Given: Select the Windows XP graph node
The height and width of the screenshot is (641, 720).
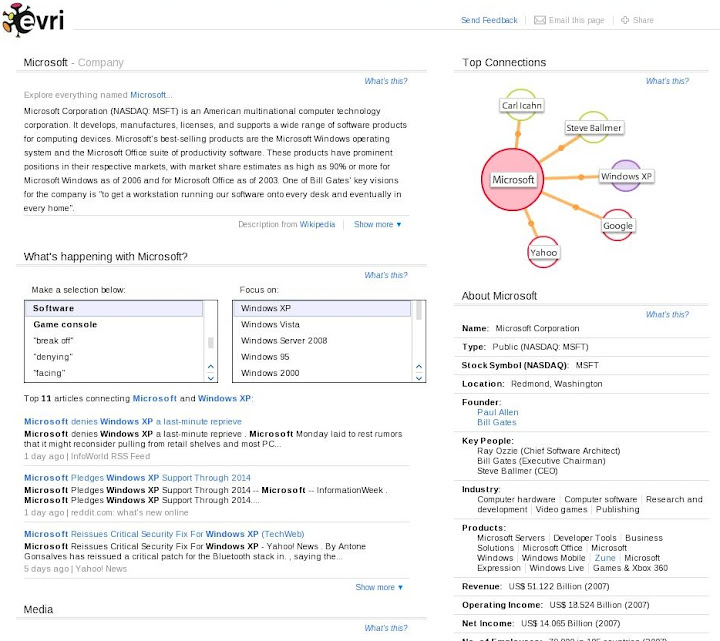Looking at the screenshot, I should 626,176.
